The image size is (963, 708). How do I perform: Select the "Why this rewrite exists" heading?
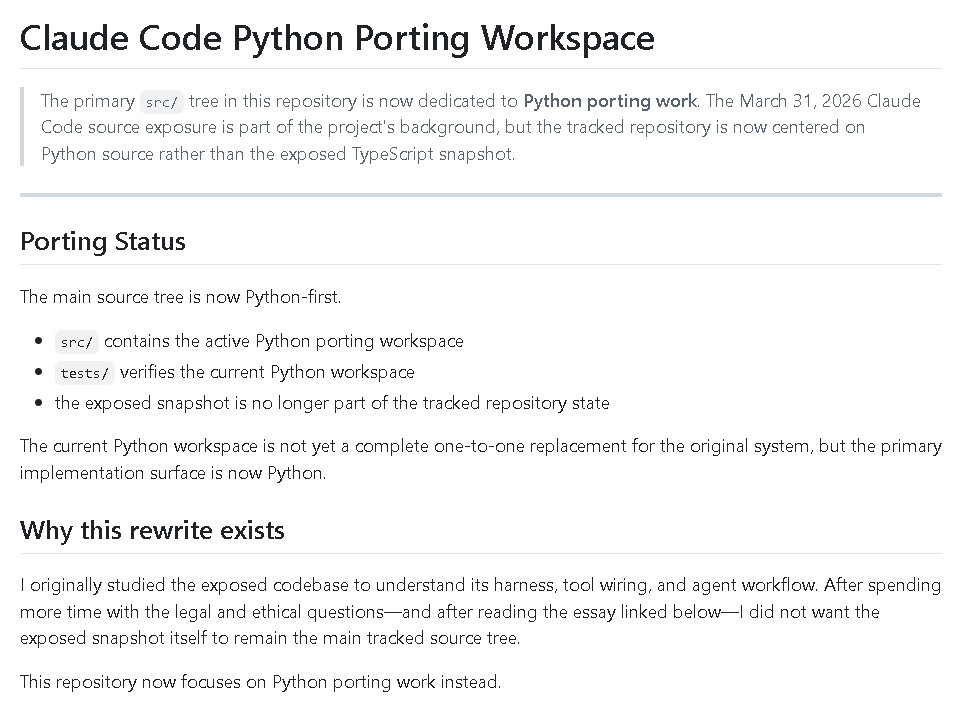click(x=152, y=530)
